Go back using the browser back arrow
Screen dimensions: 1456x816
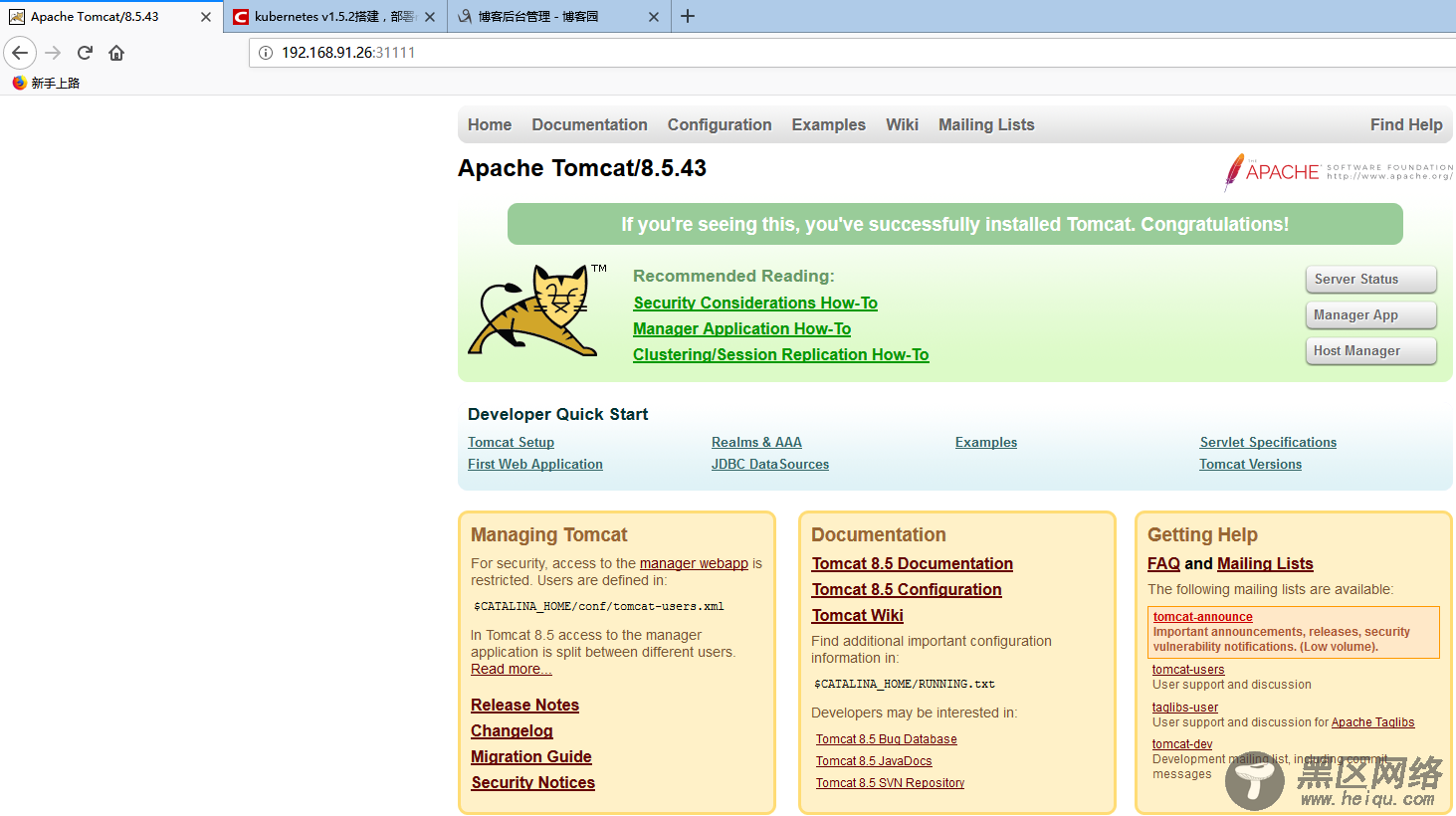point(20,53)
